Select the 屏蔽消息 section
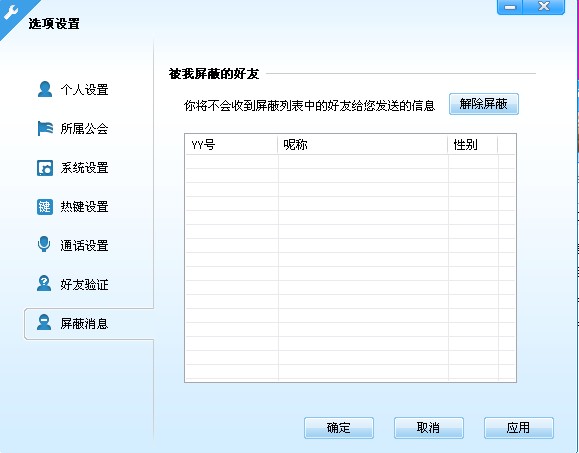Viewport: 579px width, 453px height. coord(89,324)
